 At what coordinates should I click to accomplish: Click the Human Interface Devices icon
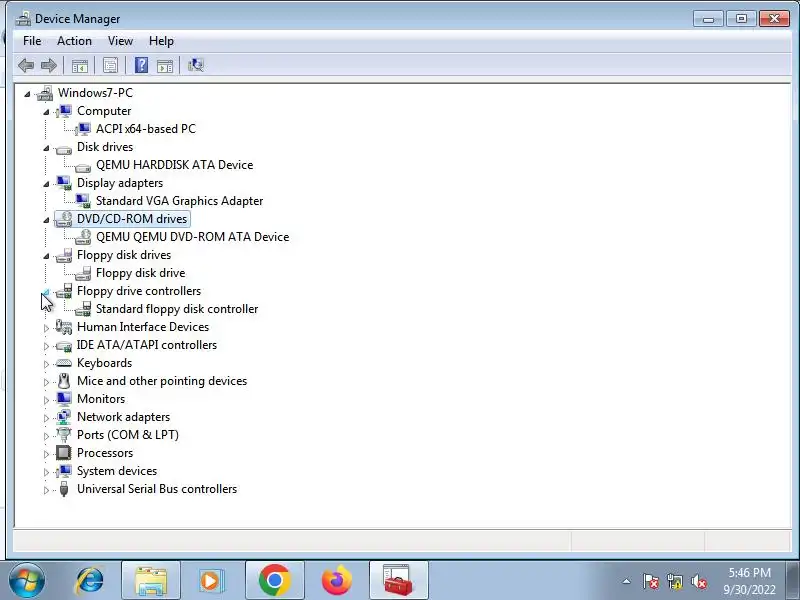[x=64, y=327]
